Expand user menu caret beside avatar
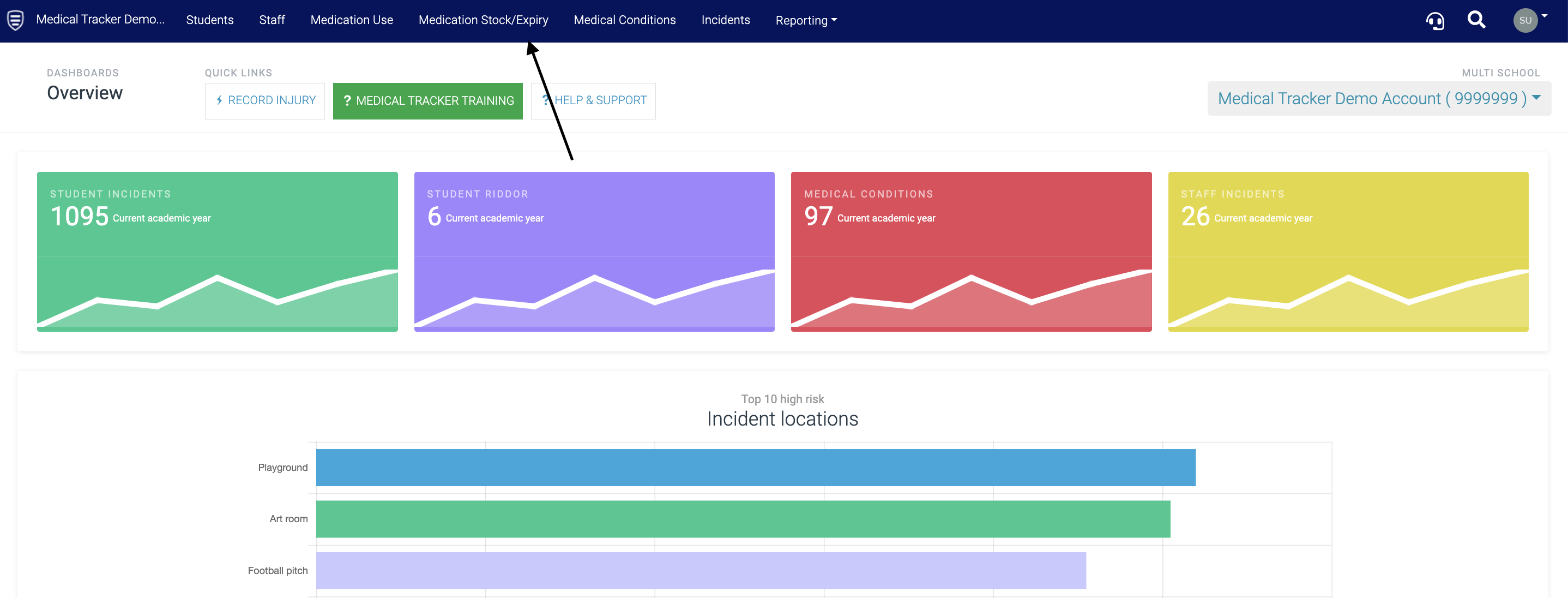Image resolution: width=1568 pixels, height=598 pixels. coord(1545,16)
